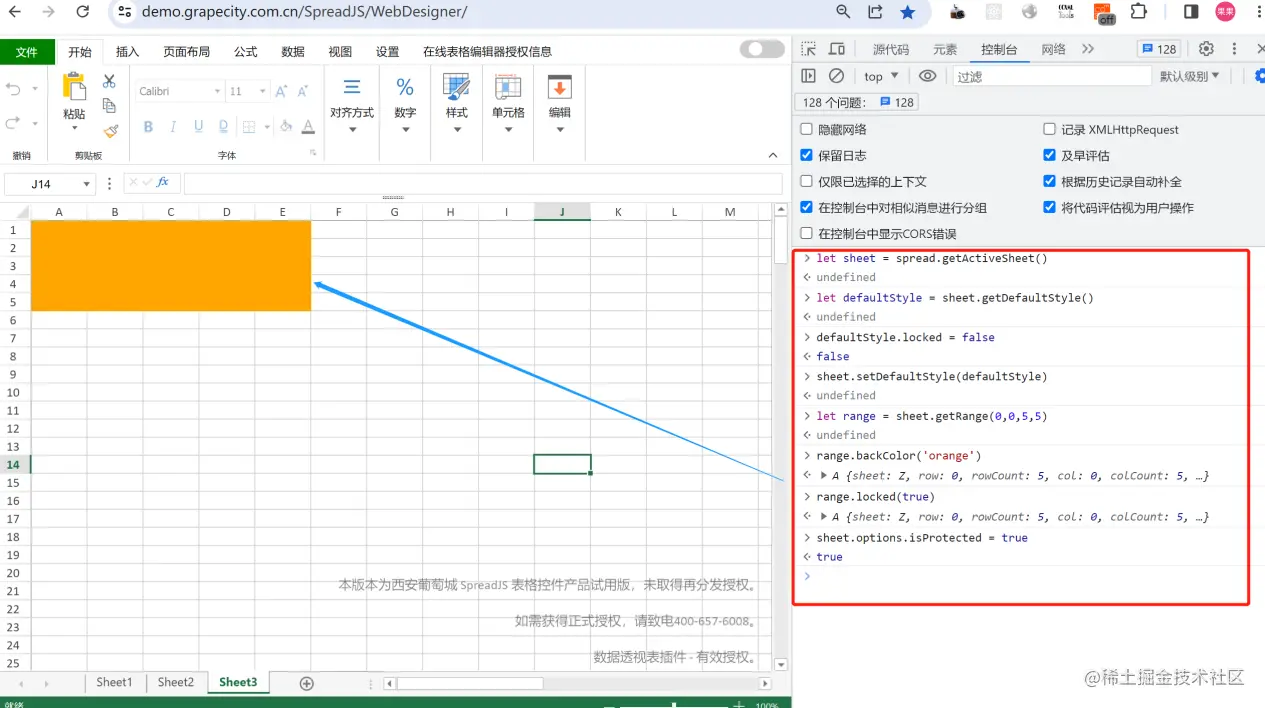Open the console top context dropdown
This screenshot has width=1265, height=708.
coord(881,76)
